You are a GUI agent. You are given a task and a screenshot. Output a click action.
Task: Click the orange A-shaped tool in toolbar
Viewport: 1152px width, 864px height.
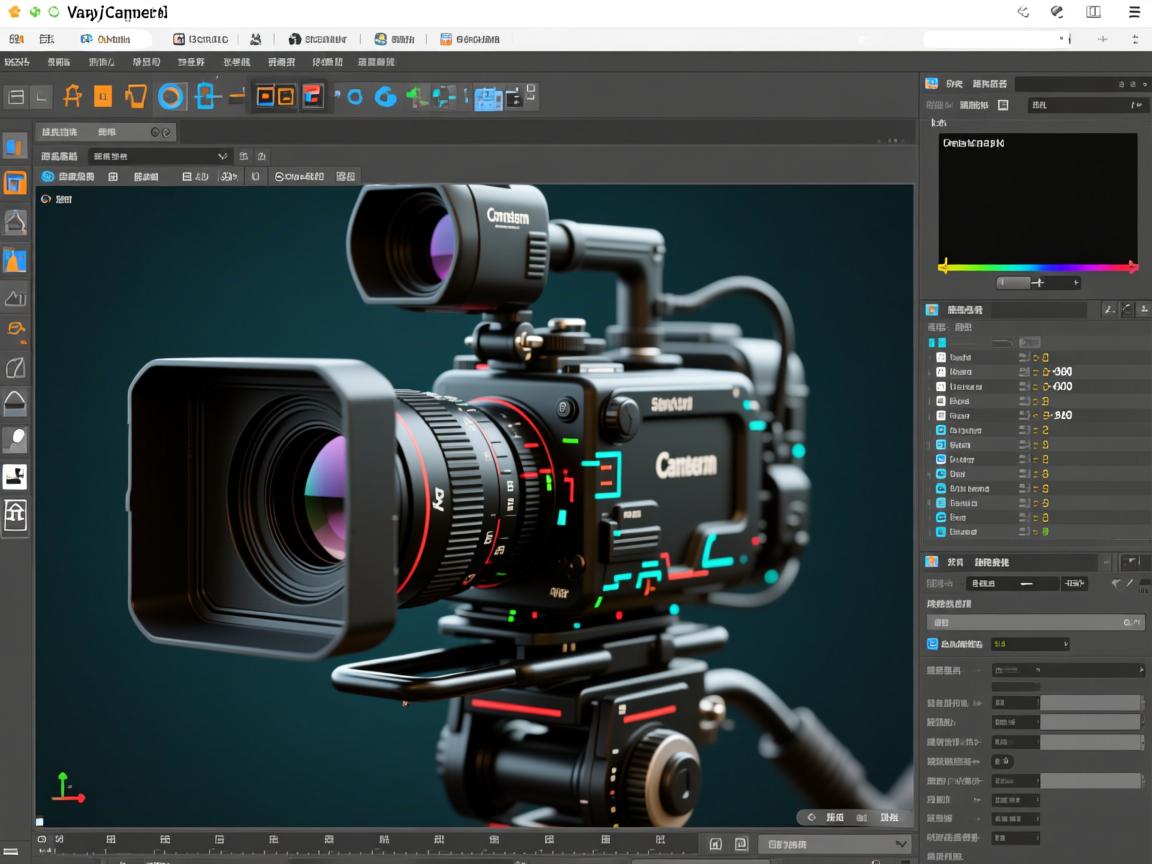[x=72, y=96]
